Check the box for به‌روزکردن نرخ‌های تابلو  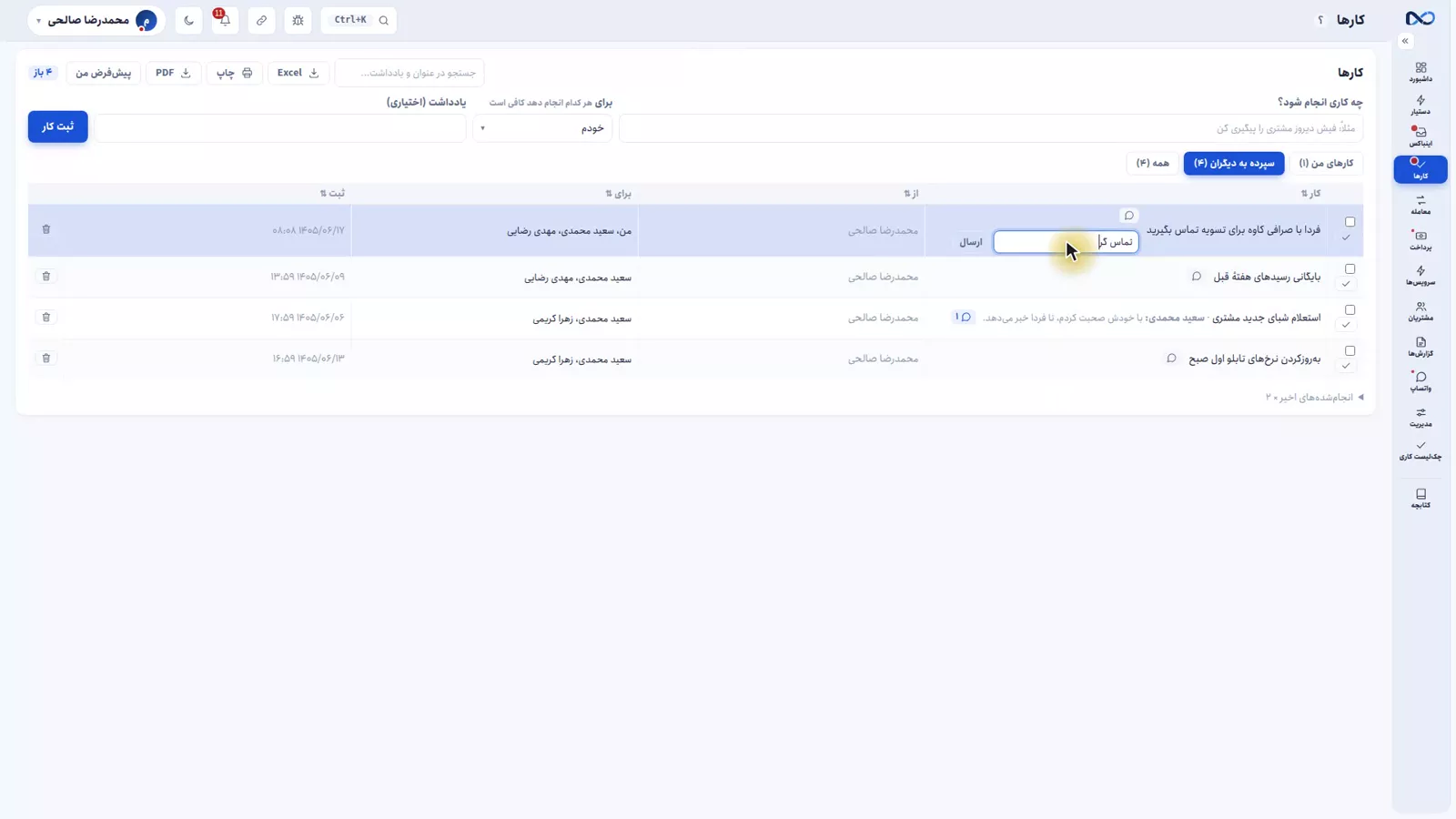tap(1350, 351)
